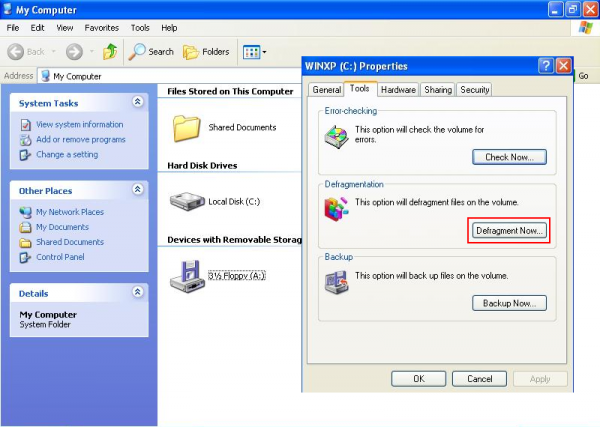Click Change a setting icon
Image resolution: width=600 pixels, height=427 pixels.
pyautogui.click(x=25, y=155)
